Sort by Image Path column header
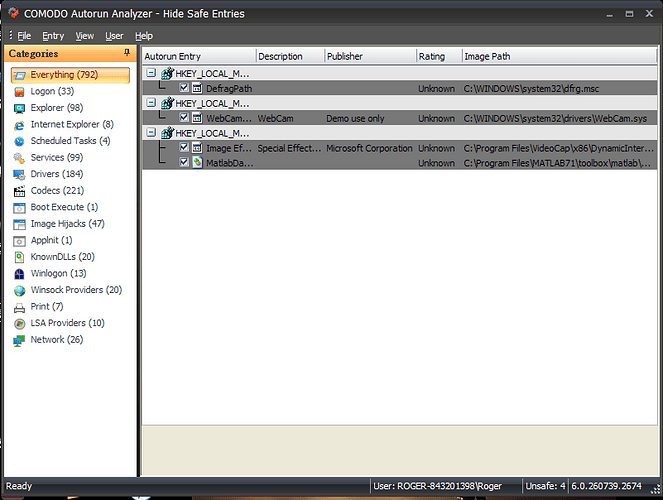This screenshot has height=500, width=663. point(559,56)
